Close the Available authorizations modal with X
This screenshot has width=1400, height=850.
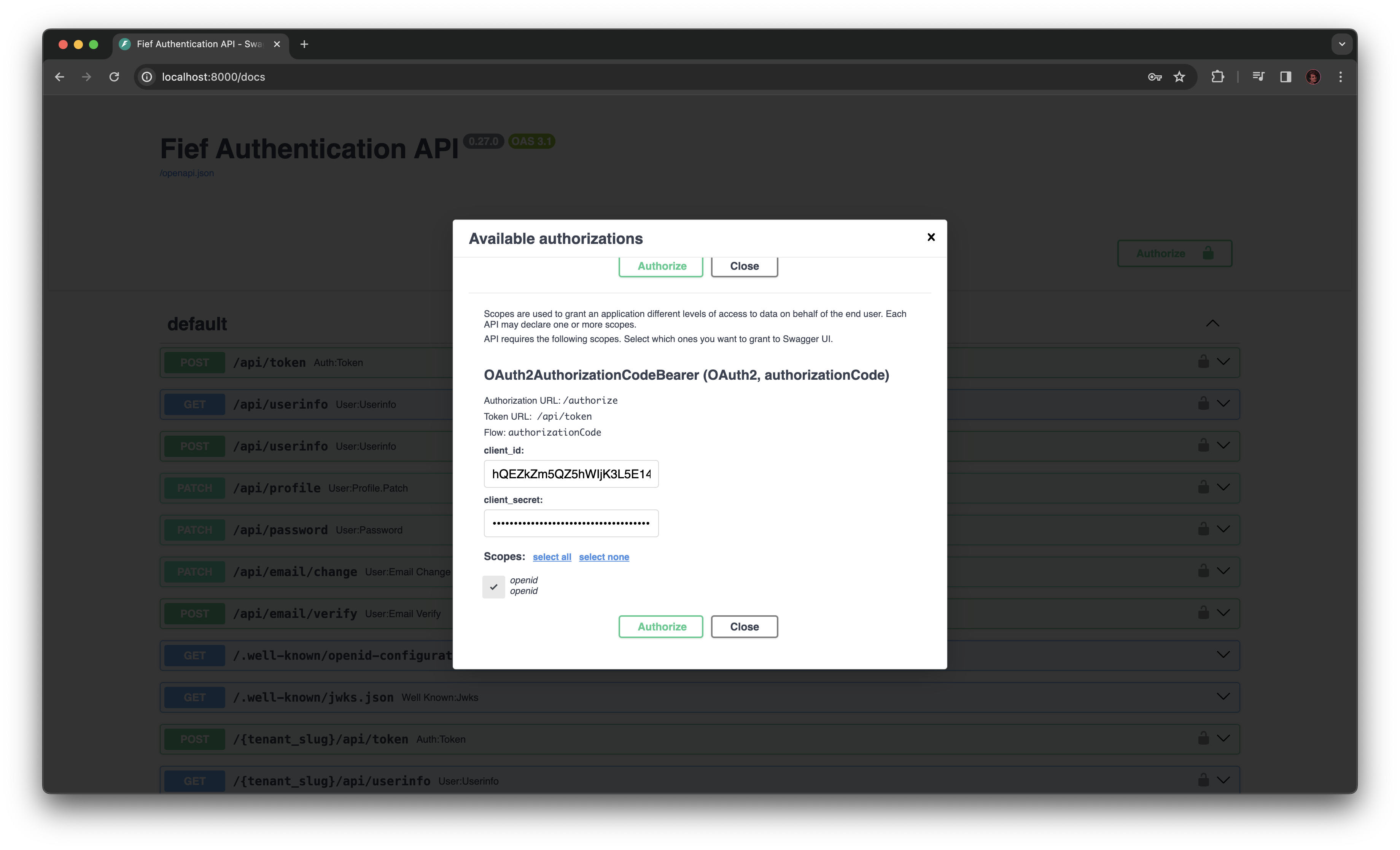931,237
